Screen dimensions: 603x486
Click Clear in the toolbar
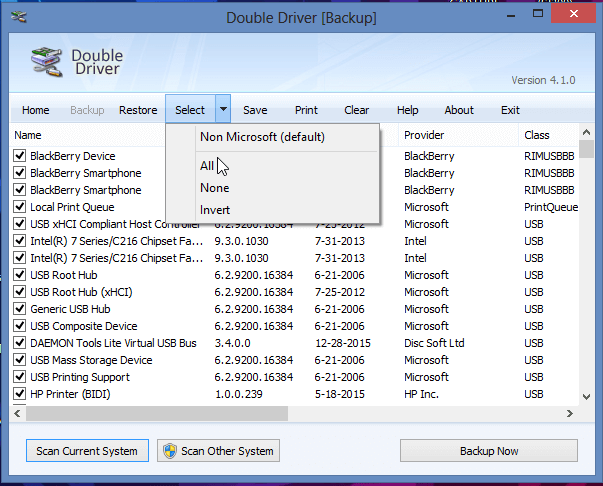point(356,110)
